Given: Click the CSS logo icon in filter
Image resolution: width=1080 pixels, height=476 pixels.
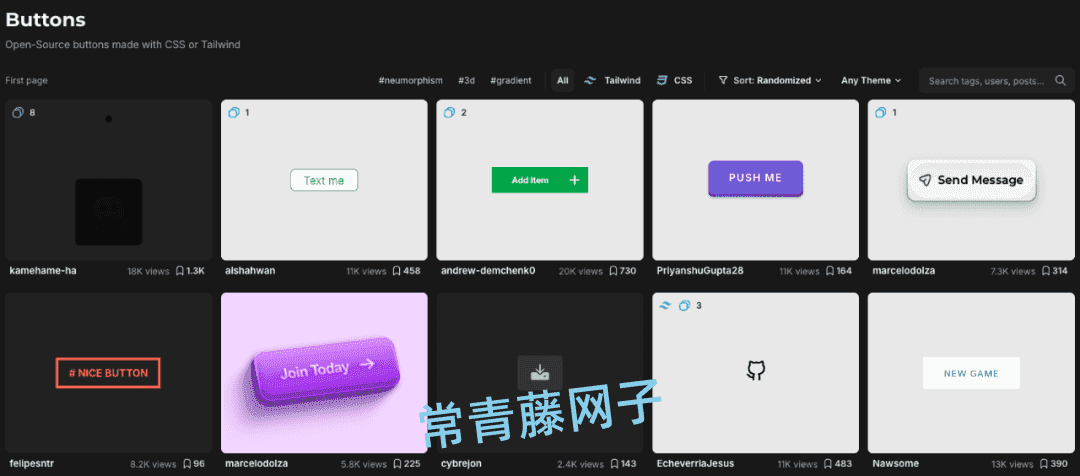Looking at the screenshot, I should (x=662, y=81).
